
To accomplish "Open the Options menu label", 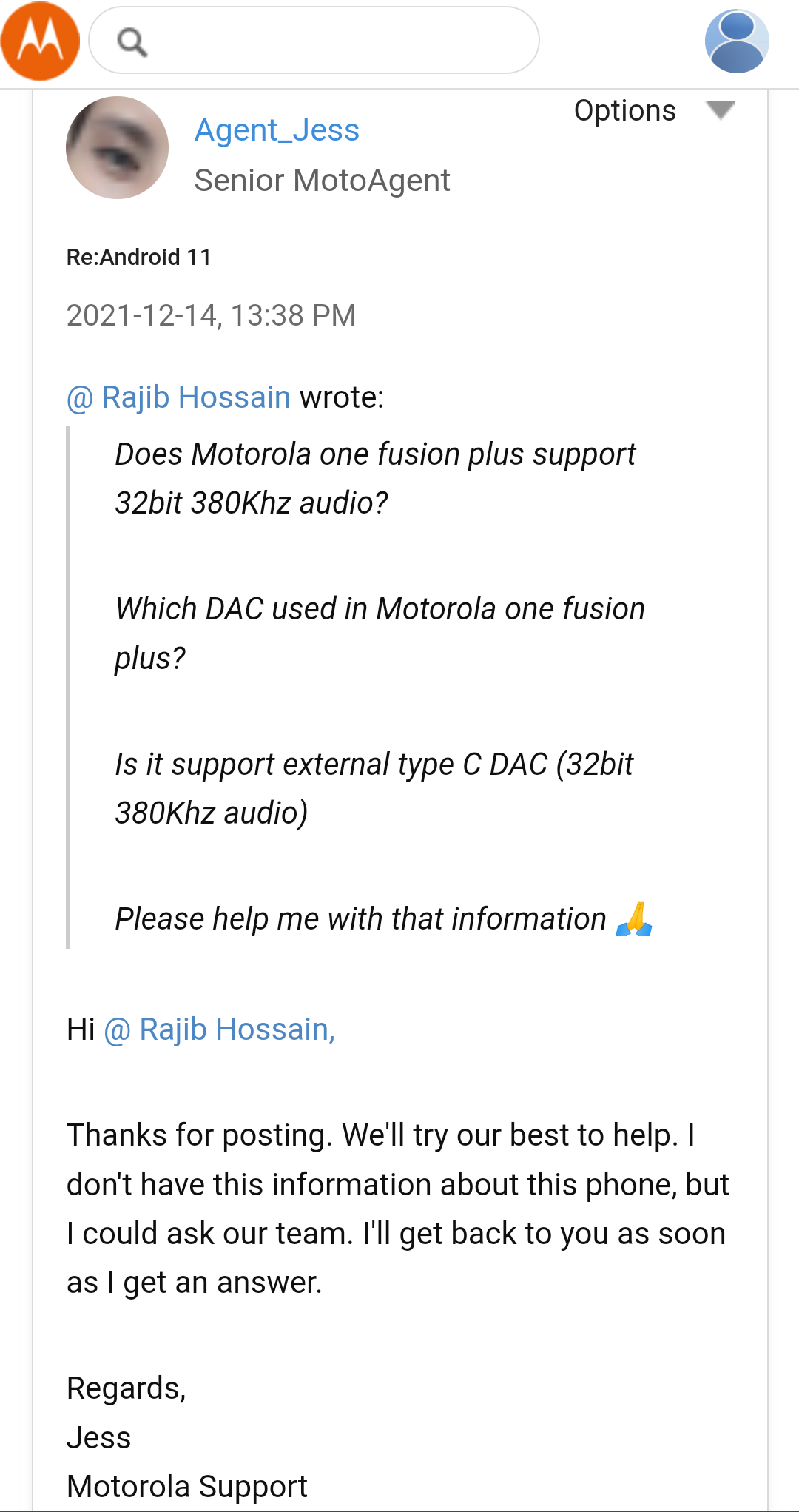I will tap(625, 110).
